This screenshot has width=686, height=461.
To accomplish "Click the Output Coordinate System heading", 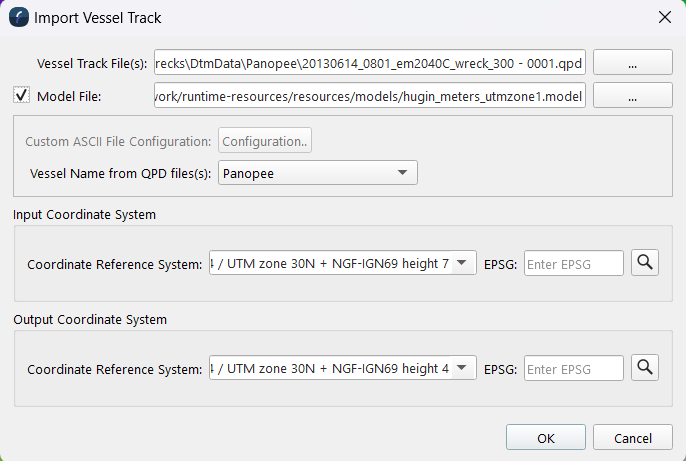I will point(89,320).
